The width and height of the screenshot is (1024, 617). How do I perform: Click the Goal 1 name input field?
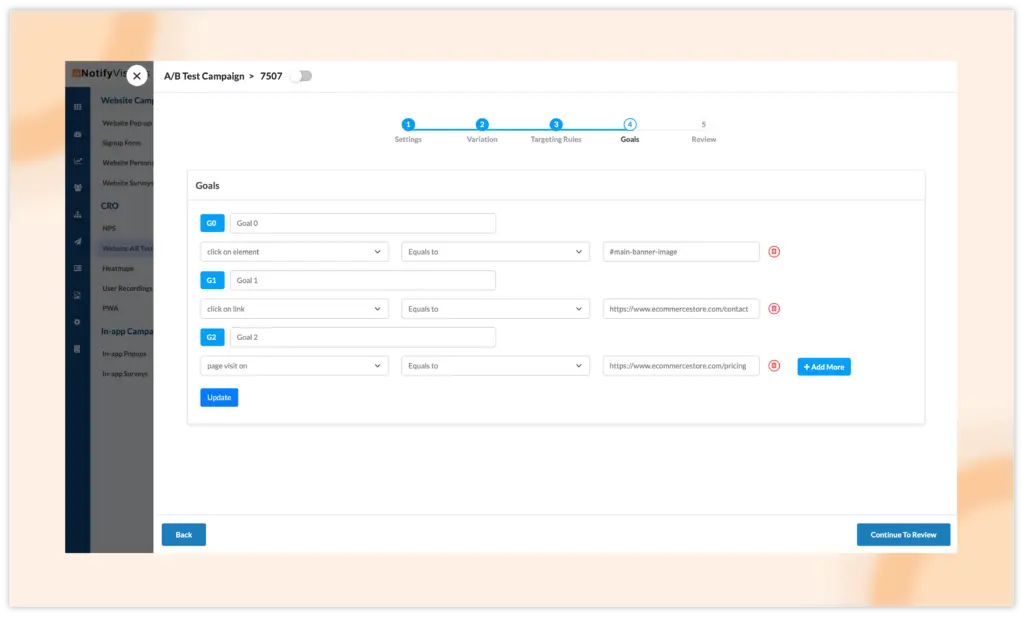click(x=362, y=281)
